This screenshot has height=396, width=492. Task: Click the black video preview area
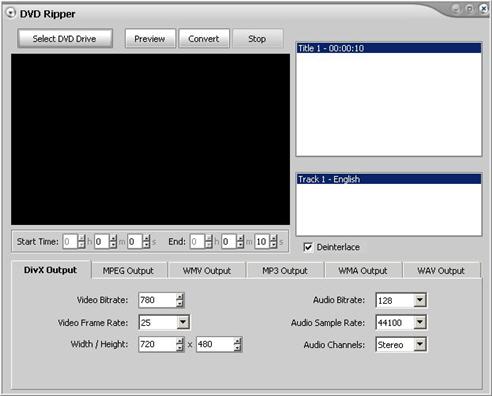[150, 139]
